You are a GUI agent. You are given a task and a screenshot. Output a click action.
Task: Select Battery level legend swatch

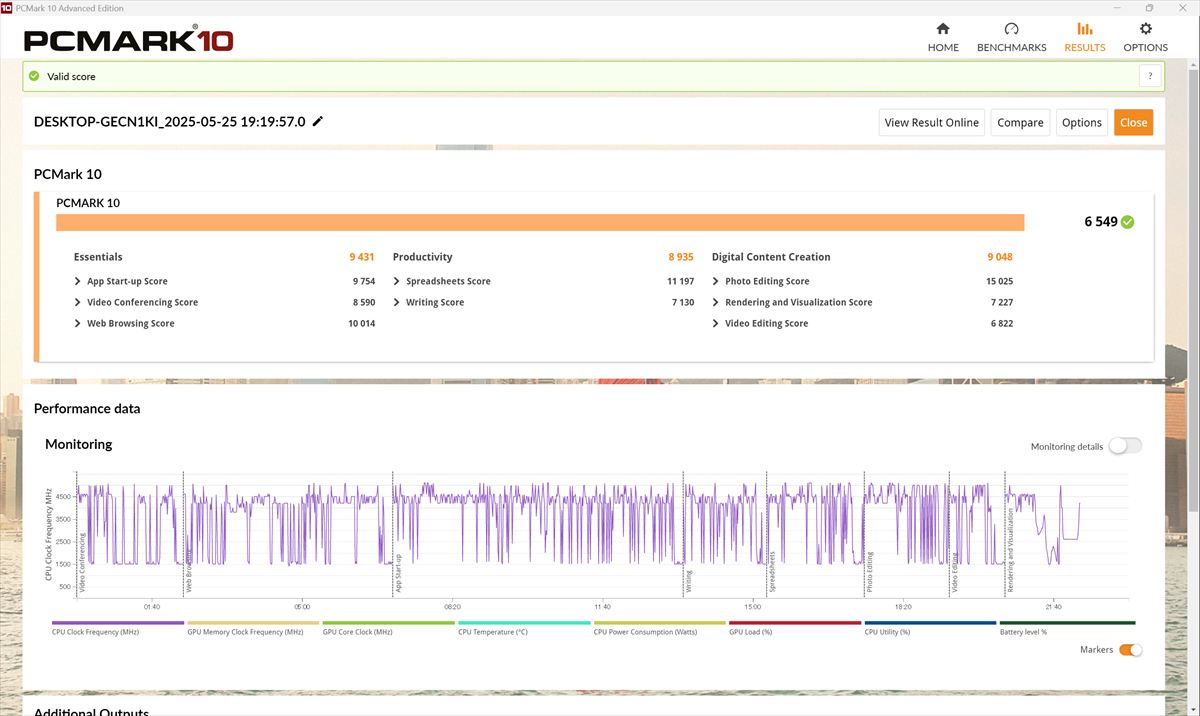pos(1066,623)
